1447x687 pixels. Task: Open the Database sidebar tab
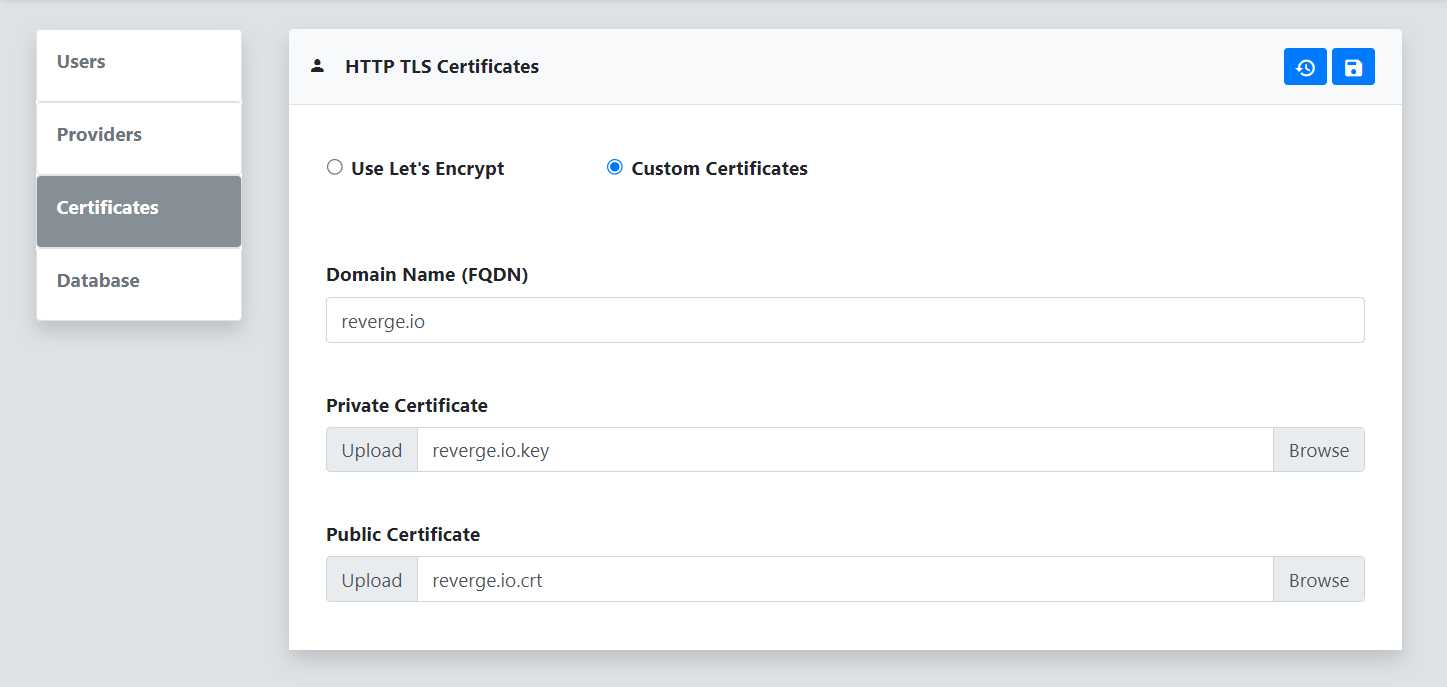[139, 284]
